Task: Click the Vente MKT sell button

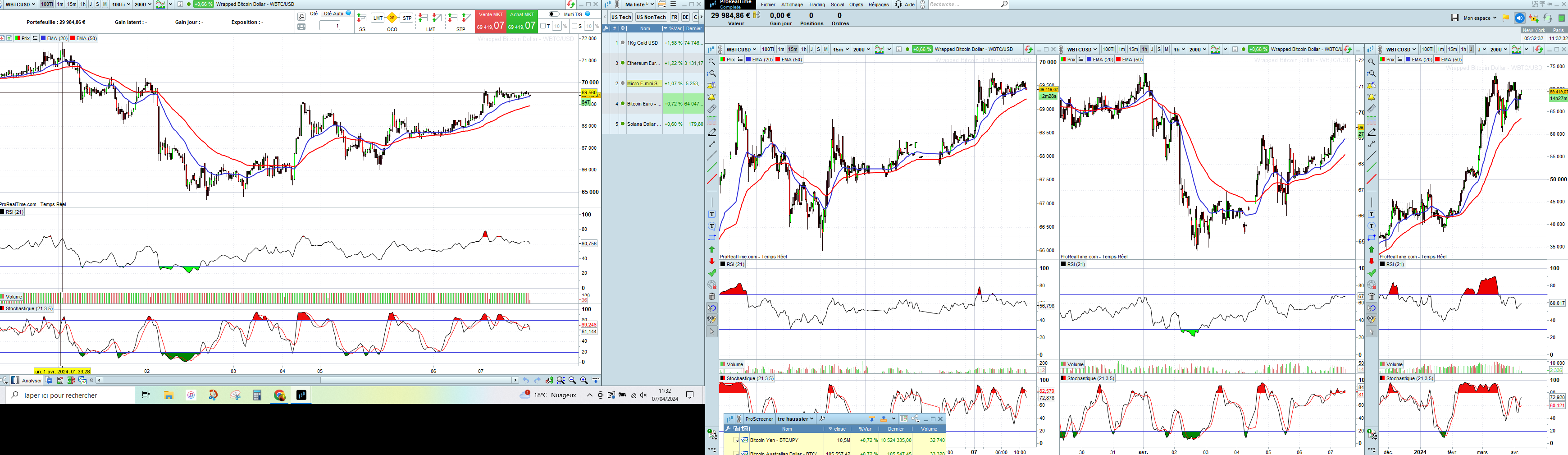Action: pyautogui.click(x=491, y=21)
